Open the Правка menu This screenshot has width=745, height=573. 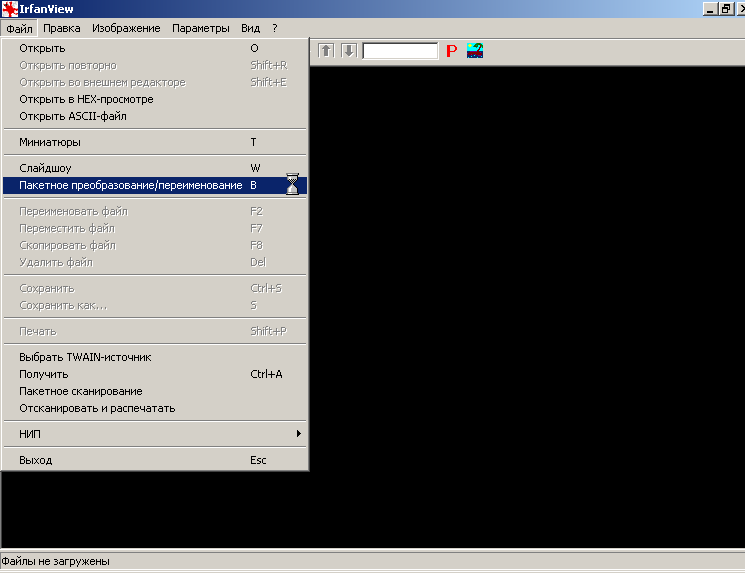pos(62,29)
